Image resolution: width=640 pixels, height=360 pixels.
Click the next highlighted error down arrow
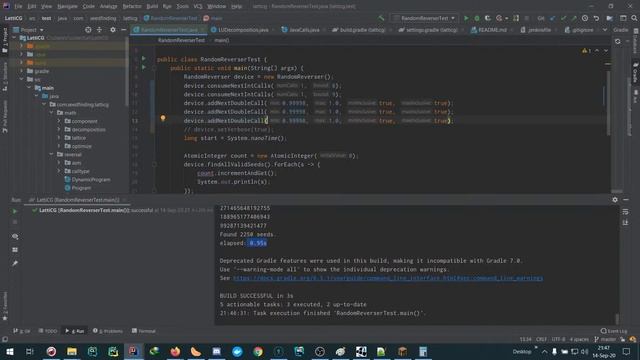coord(606,51)
